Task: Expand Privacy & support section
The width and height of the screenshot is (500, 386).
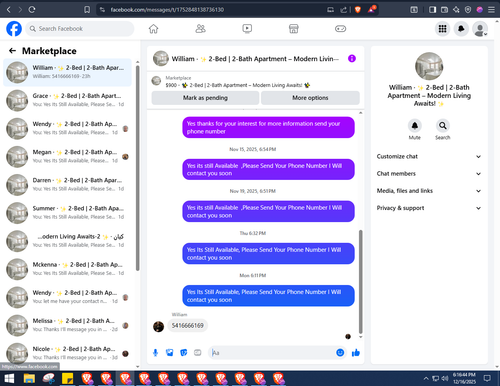Action: coord(429,208)
